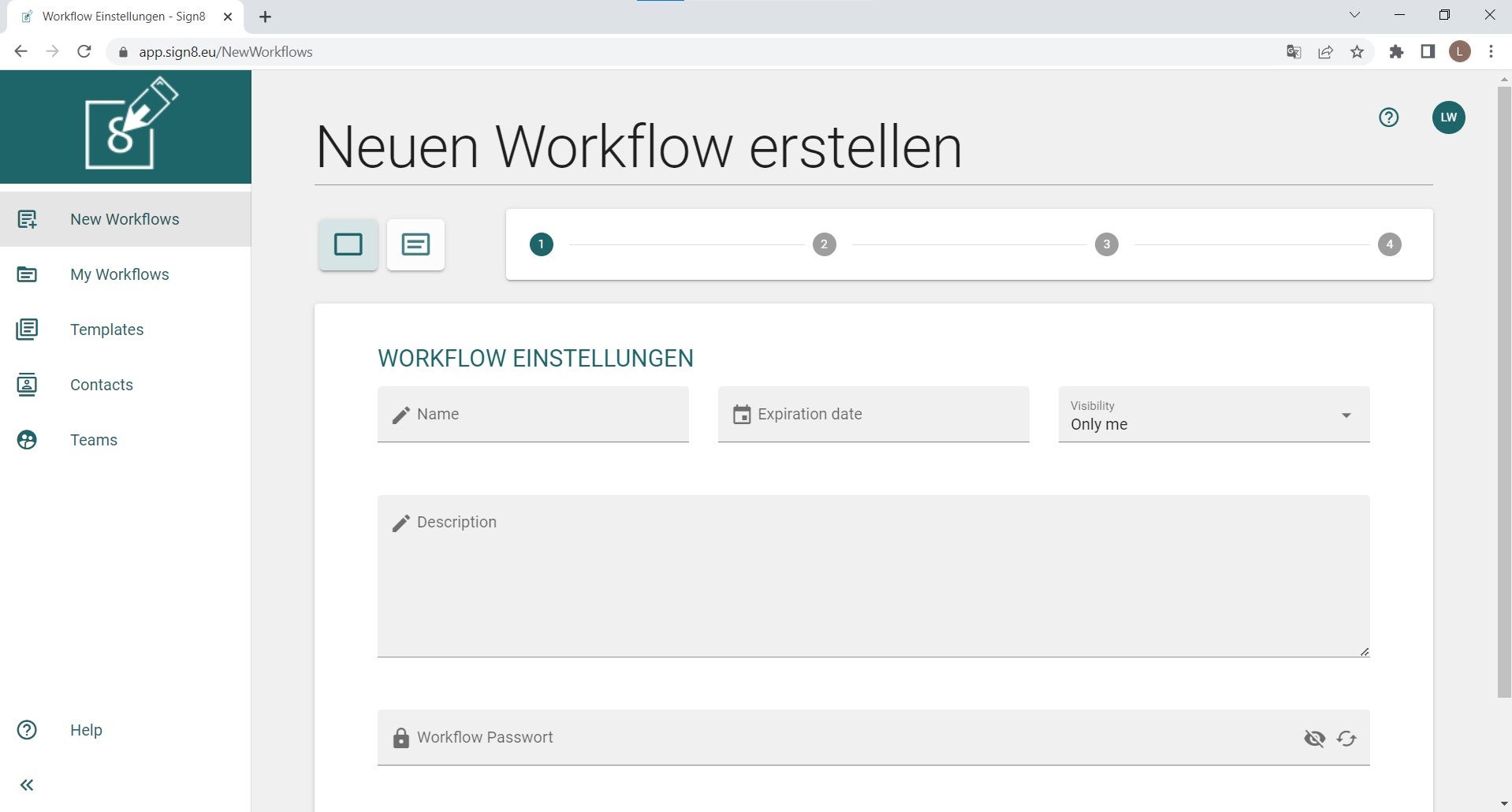Reload the page with the refresh button

[x=84, y=52]
